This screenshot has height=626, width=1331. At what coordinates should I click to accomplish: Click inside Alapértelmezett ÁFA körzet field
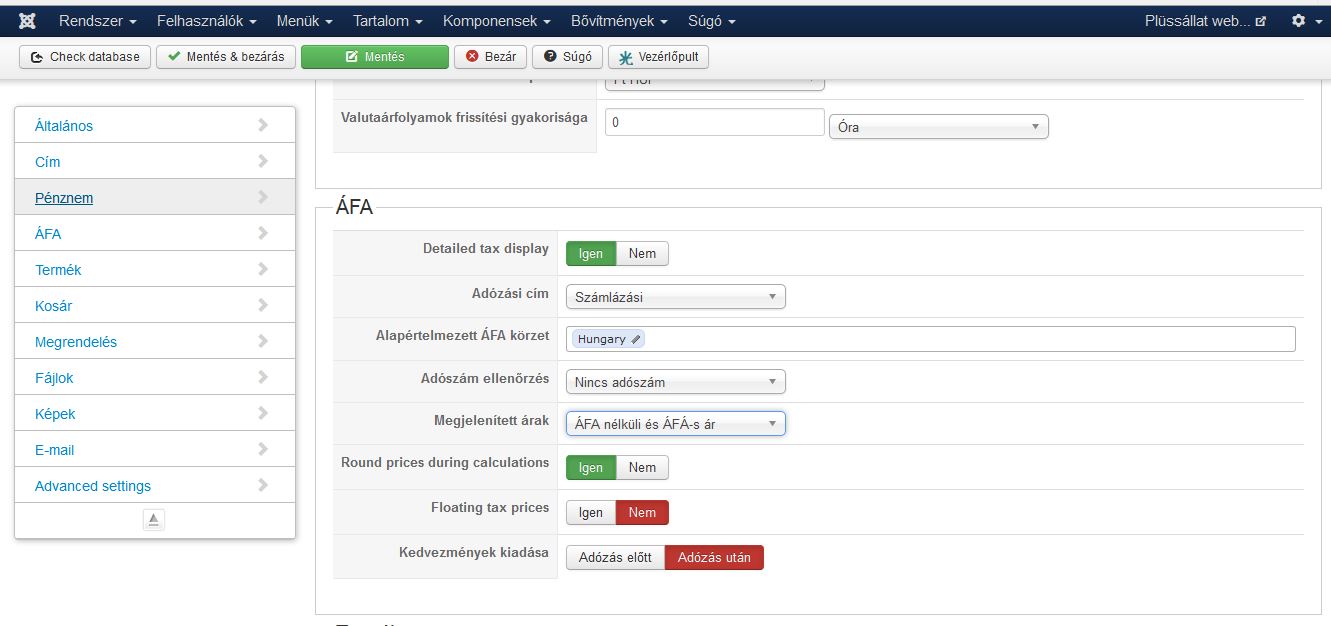coord(930,339)
